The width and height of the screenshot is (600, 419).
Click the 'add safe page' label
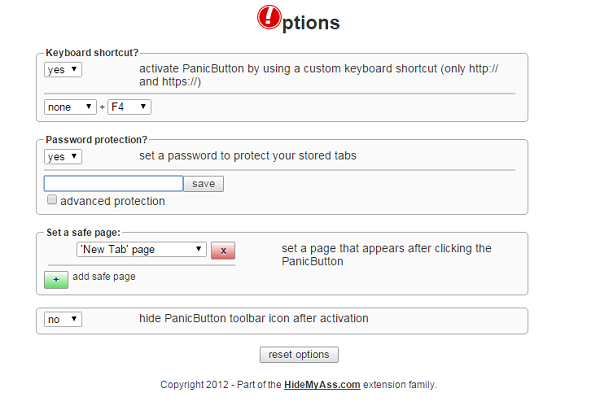click(x=106, y=277)
